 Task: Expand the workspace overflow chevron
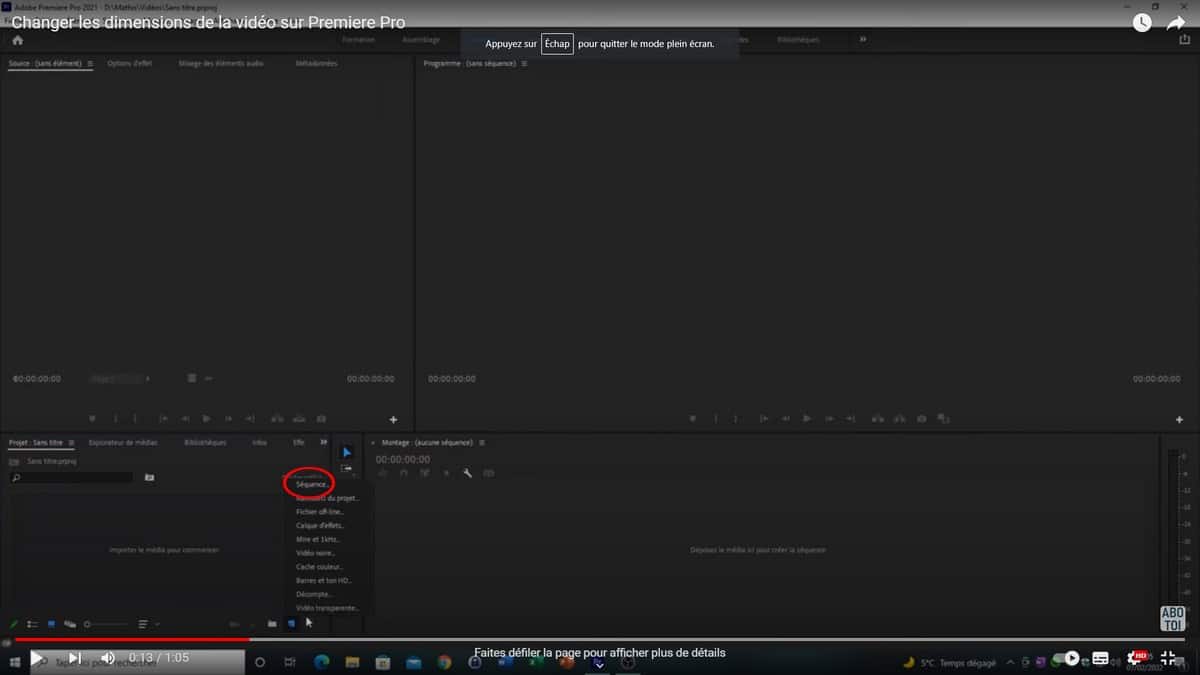point(863,40)
